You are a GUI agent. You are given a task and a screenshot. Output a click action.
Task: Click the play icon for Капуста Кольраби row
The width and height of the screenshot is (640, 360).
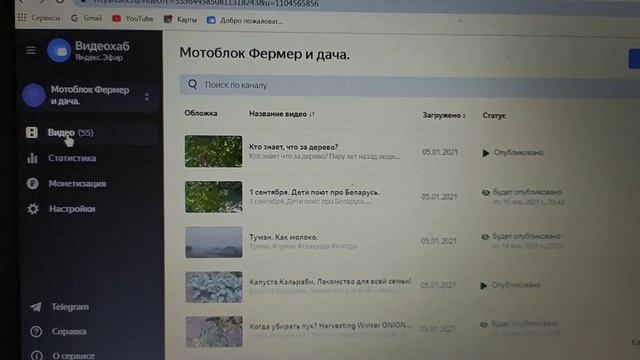(x=484, y=285)
